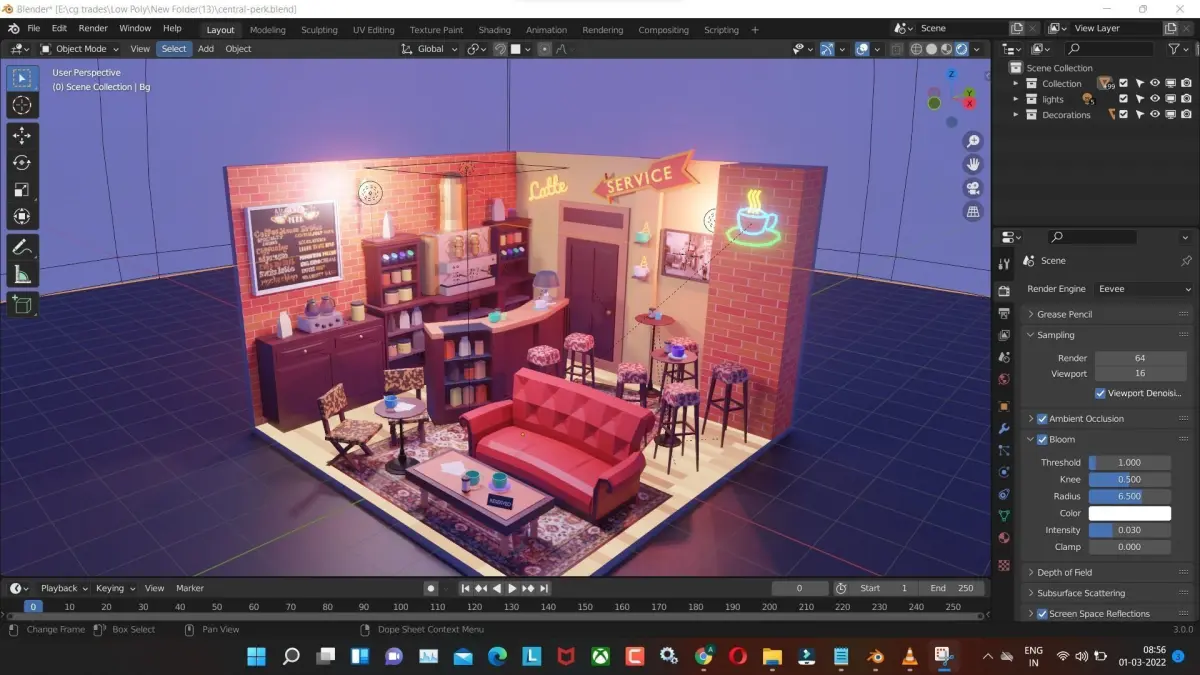Pick the Rotate tool
The height and width of the screenshot is (675, 1200).
[x=21, y=163]
